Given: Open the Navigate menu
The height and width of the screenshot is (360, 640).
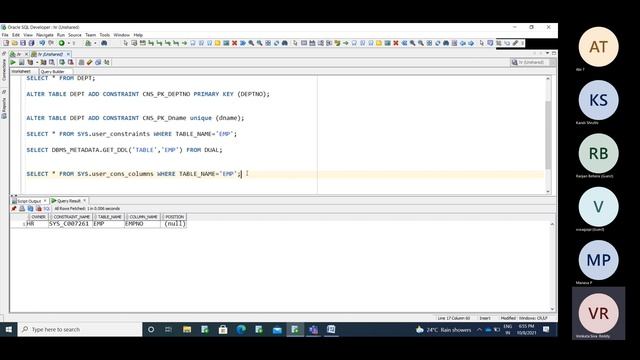Looking at the screenshot, I should [44, 35].
